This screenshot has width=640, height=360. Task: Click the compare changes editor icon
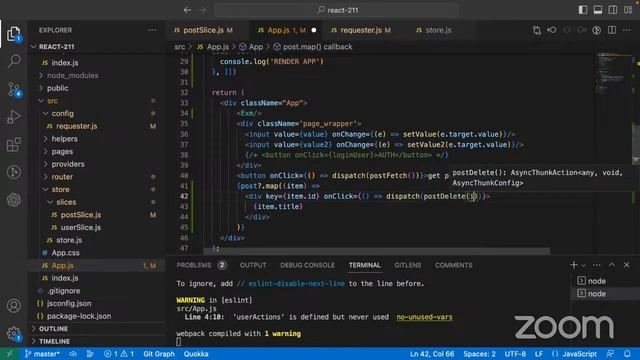click(537, 30)
